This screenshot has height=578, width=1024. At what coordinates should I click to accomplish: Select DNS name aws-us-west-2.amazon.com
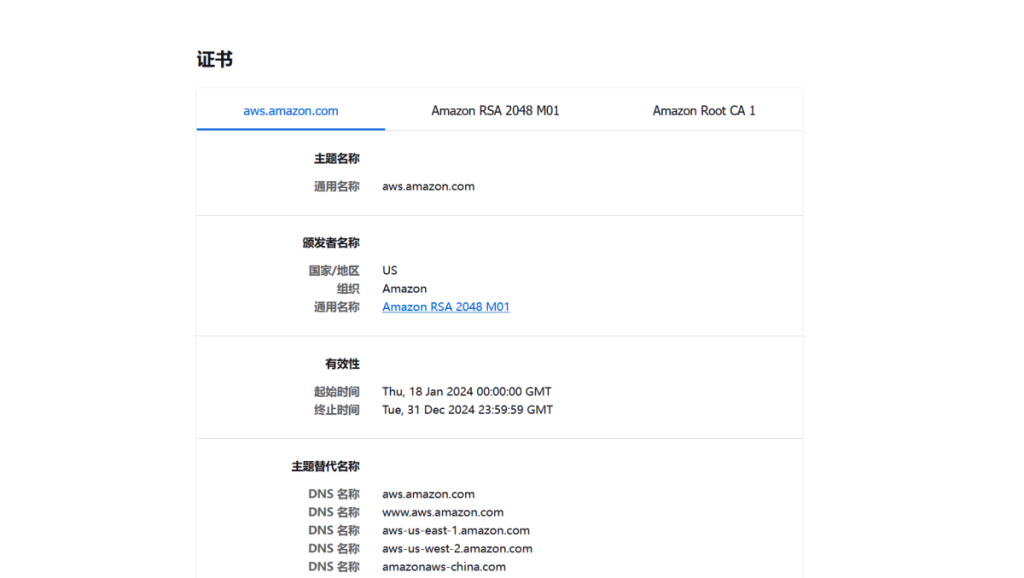coord(457,549)
